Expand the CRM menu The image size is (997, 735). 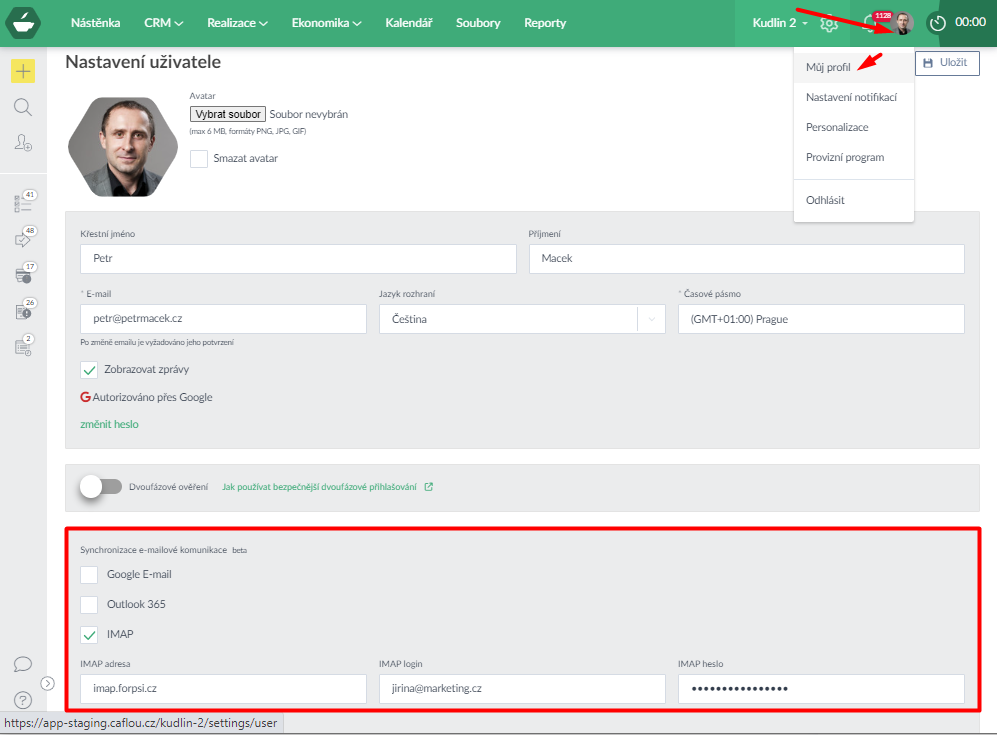pos(163,23)
